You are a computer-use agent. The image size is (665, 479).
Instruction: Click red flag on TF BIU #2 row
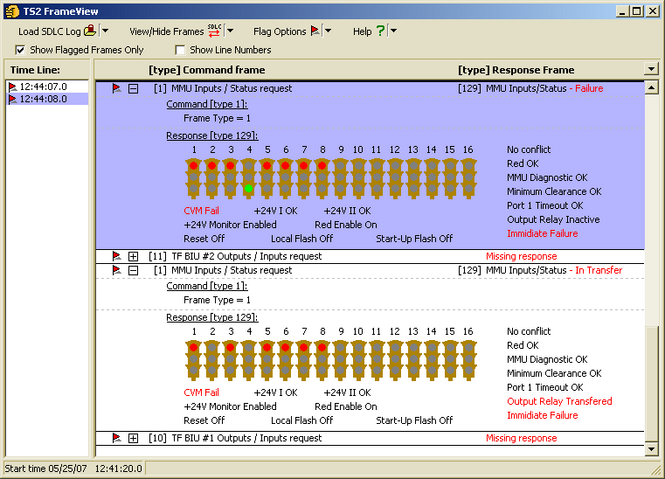[x=116, y=257]
